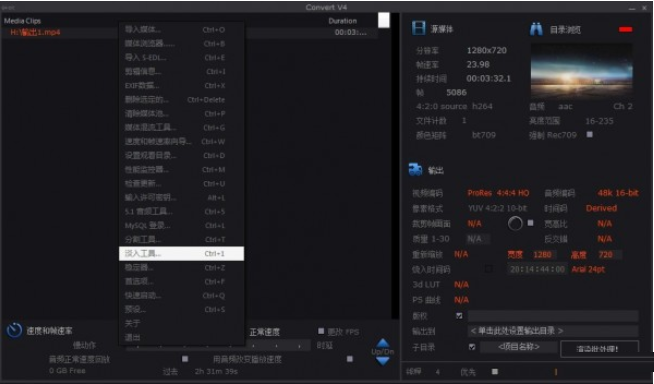Choose the Exit (退出) menu entry
Image resolution: width=654 pixels, height=384 pixels.
181,337
